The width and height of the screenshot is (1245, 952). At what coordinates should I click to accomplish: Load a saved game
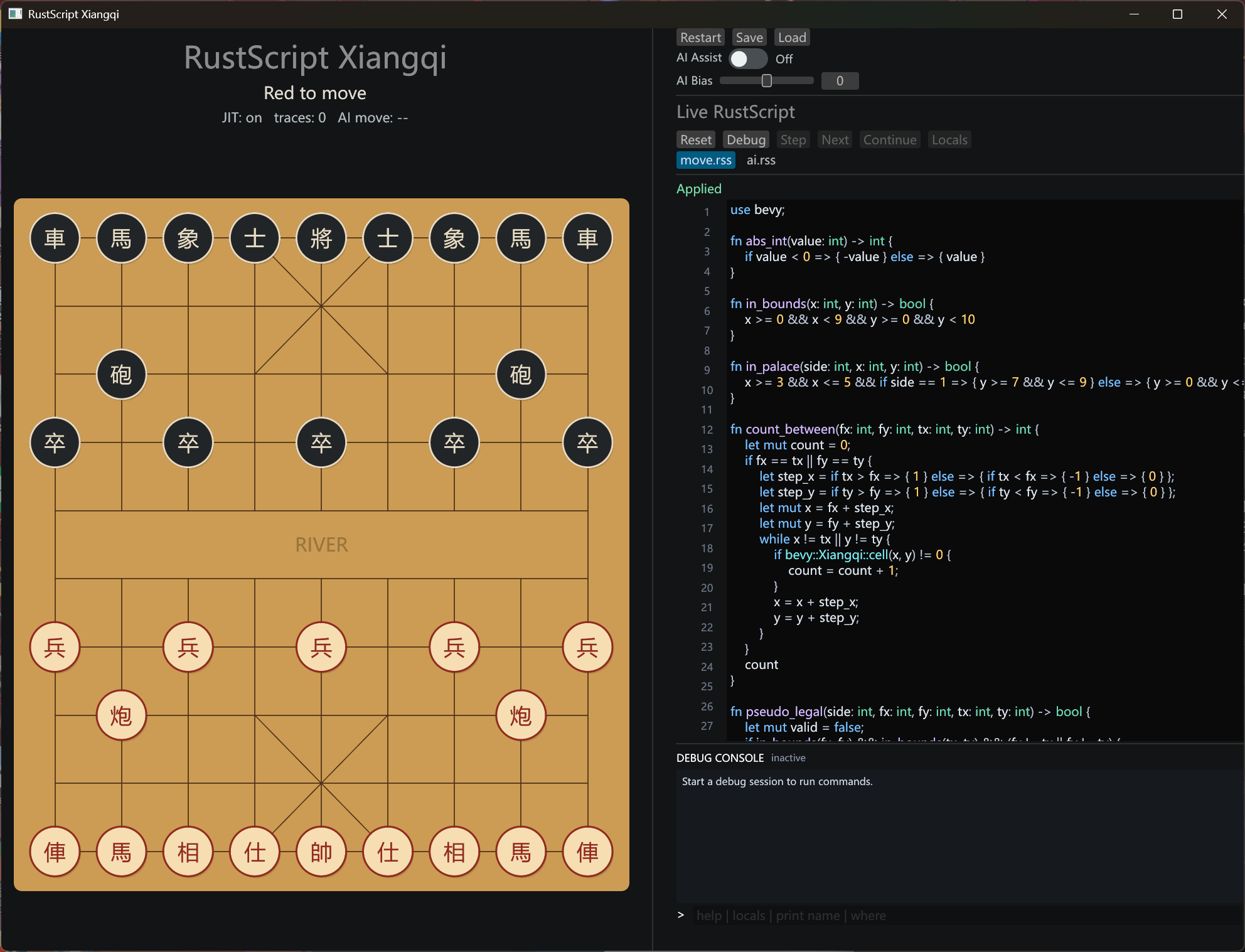click(792, 38)
